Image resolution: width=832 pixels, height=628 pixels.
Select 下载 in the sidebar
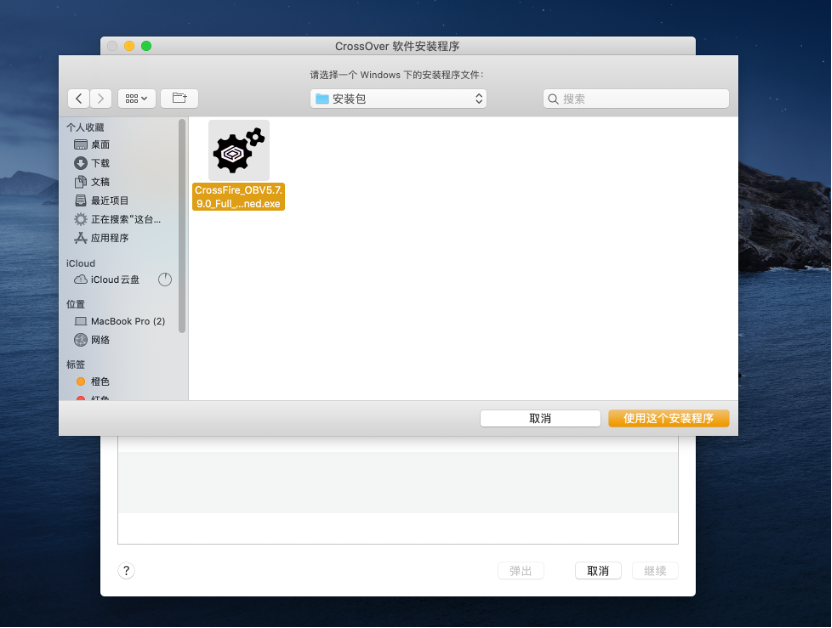pyautogui.click(x=100, y=163)
